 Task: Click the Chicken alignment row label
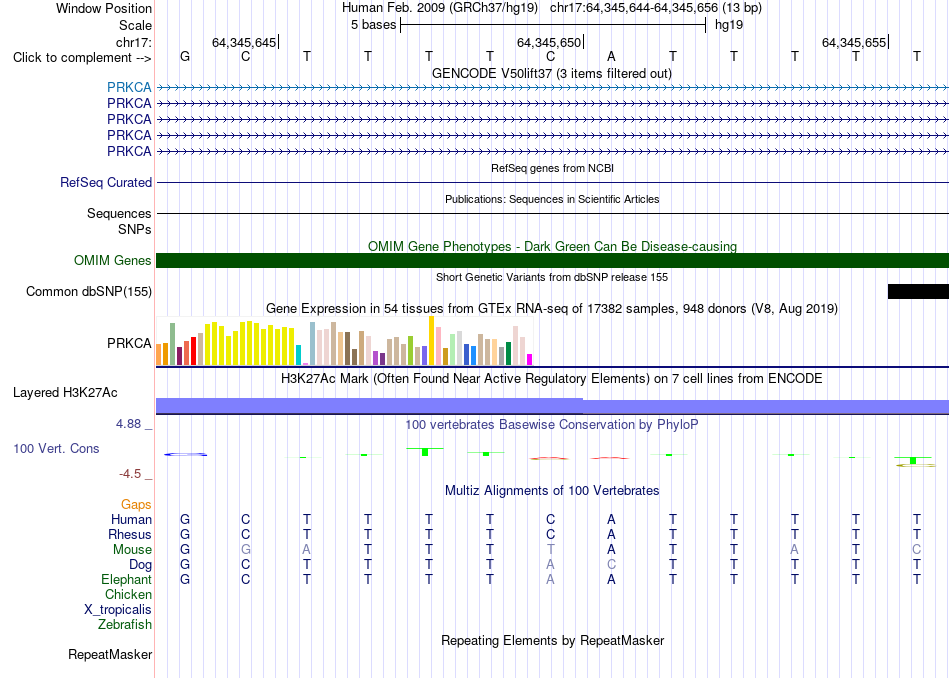(128, 594)
